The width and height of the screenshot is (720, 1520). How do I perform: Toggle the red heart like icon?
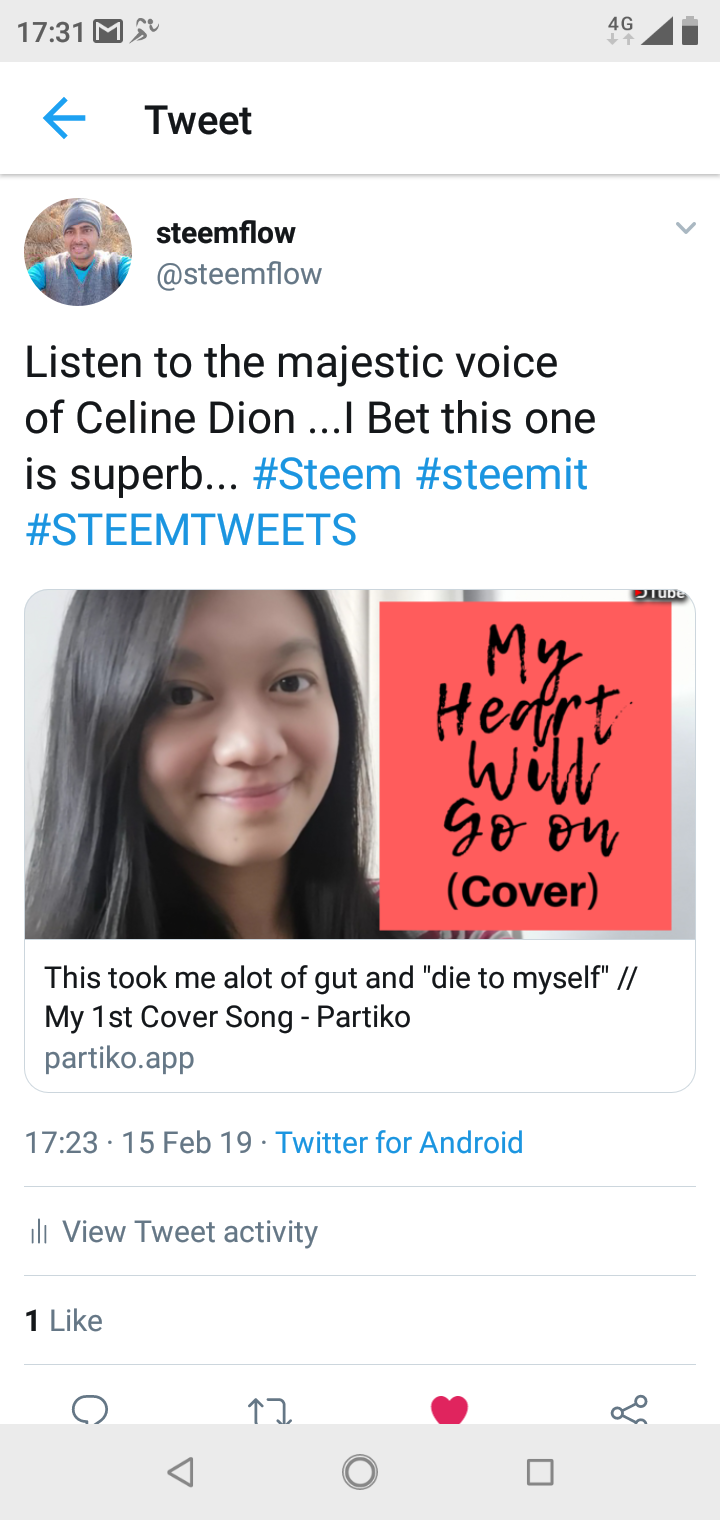coord(449,1410)
